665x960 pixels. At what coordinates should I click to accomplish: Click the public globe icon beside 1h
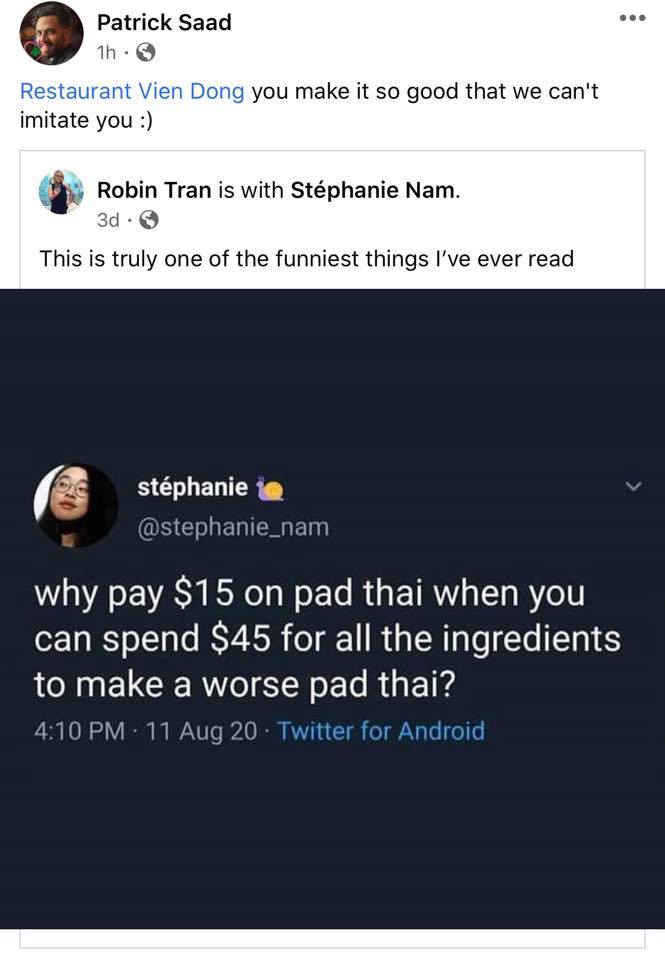[145, 53]
